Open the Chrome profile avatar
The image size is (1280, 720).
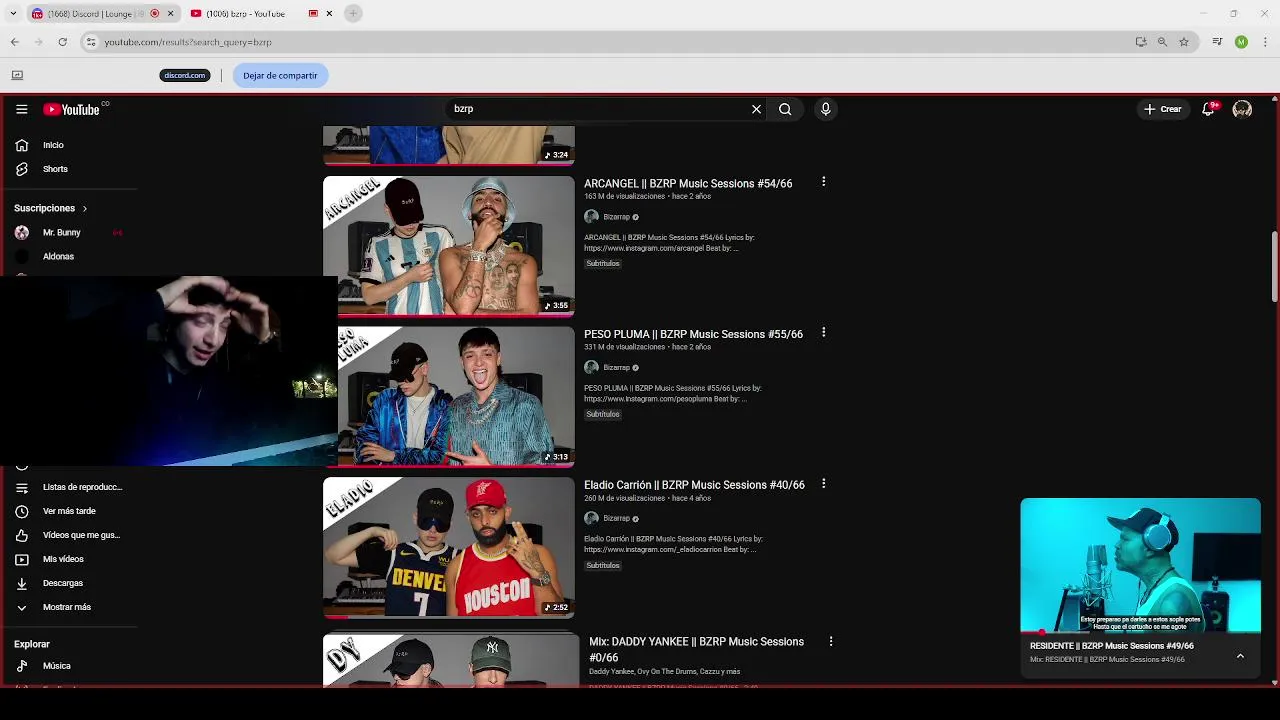(x=1241, y=42)
